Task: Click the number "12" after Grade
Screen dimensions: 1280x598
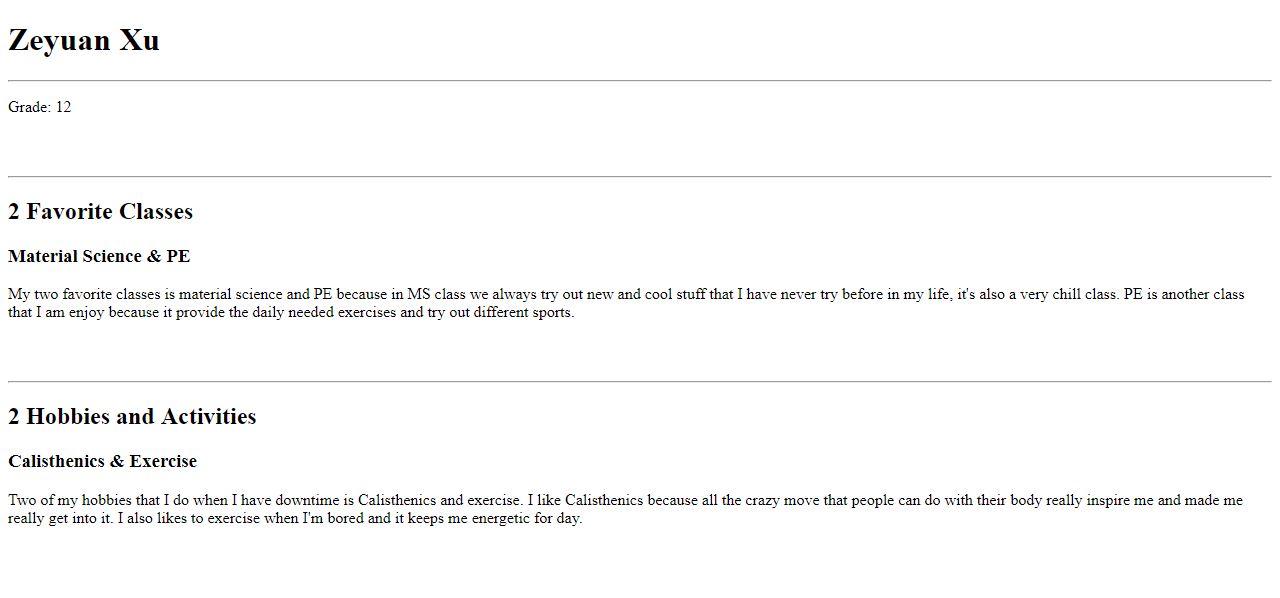Action: click(63, 107)
